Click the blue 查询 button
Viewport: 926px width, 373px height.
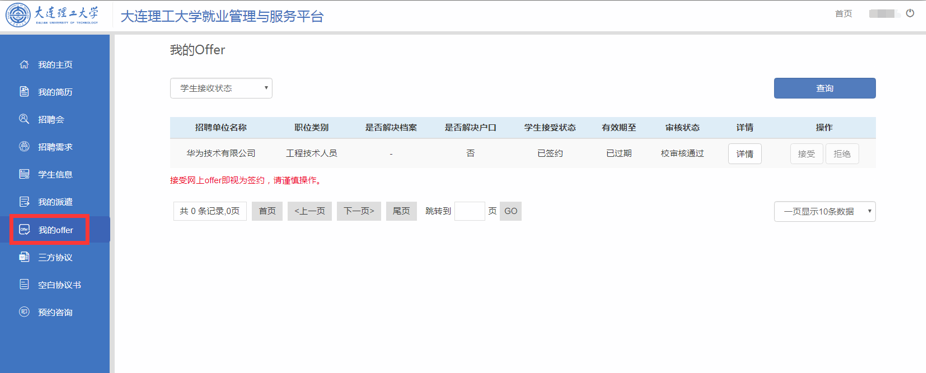(x=824, y=89)
